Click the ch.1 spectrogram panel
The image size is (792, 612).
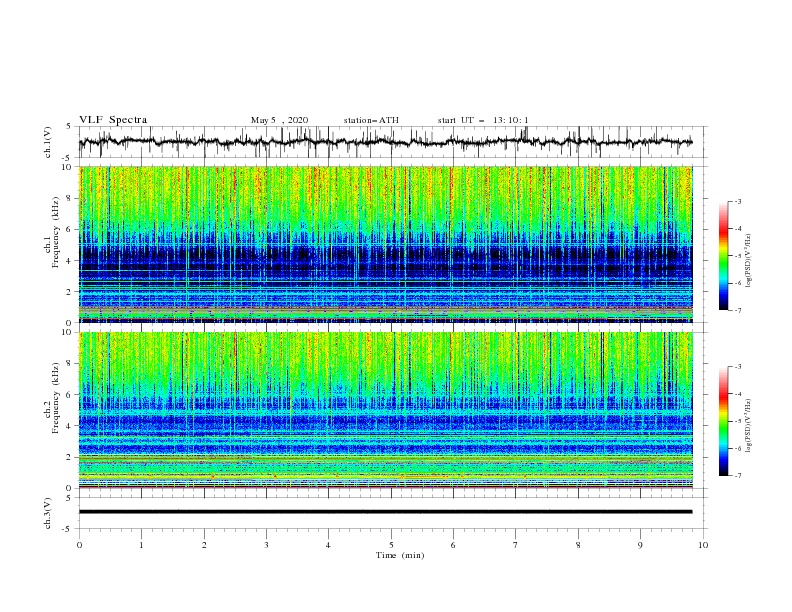[x=385, y=244]
